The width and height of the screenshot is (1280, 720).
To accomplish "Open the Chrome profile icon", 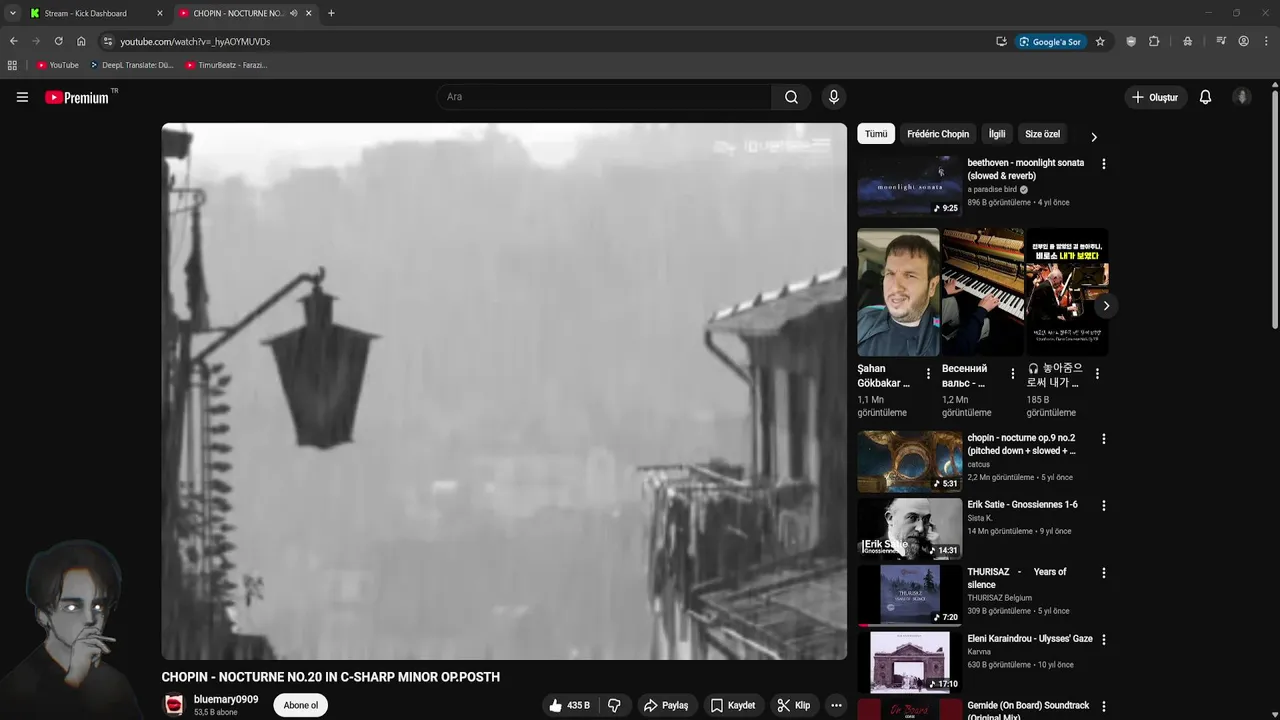I will [x=1243, y=41].
